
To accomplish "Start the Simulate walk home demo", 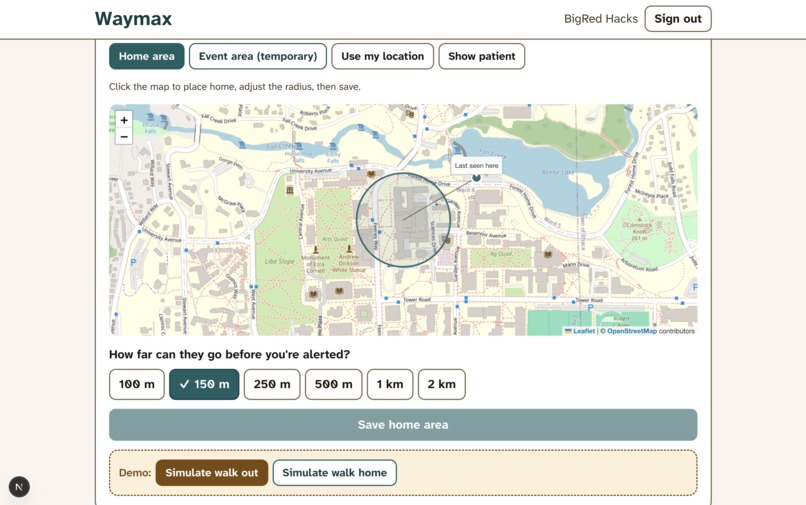I will point(335,473).
